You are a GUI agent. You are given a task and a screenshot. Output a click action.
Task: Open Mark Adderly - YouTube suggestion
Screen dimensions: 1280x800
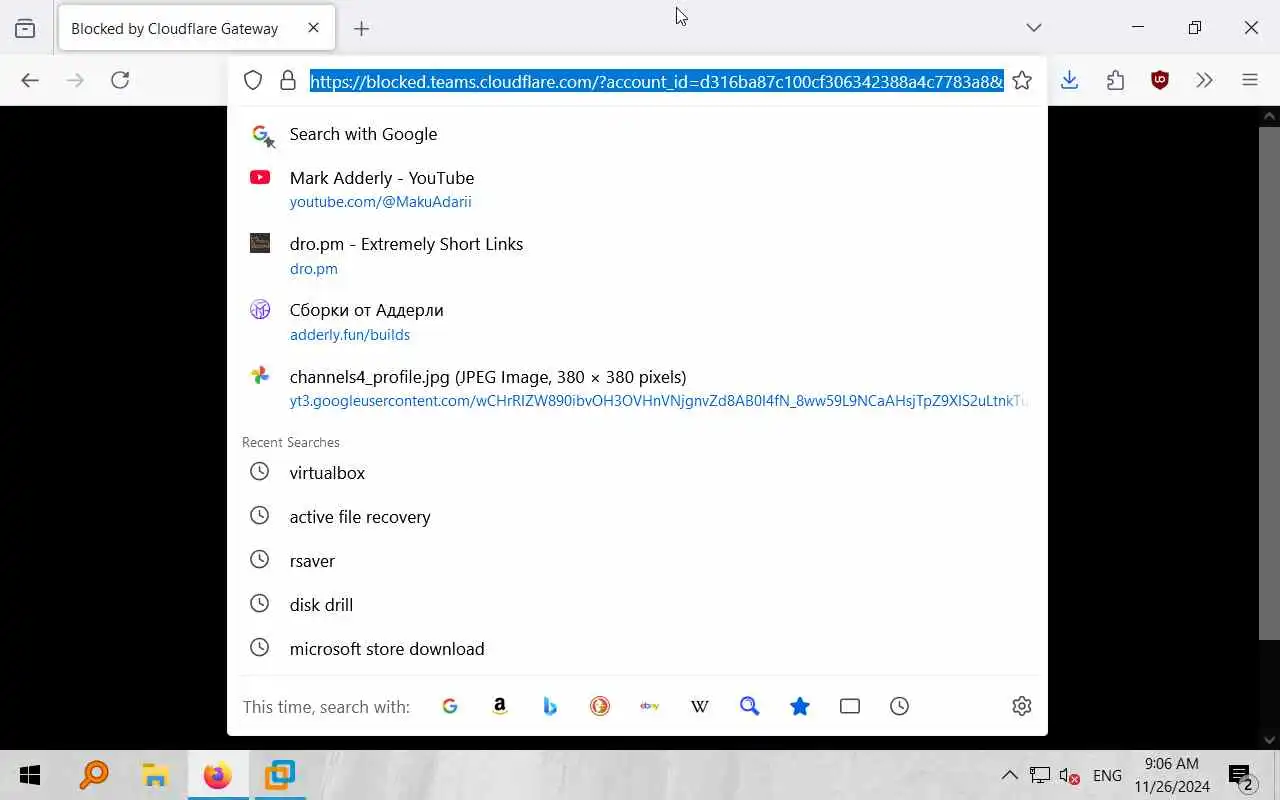[637, 189]
